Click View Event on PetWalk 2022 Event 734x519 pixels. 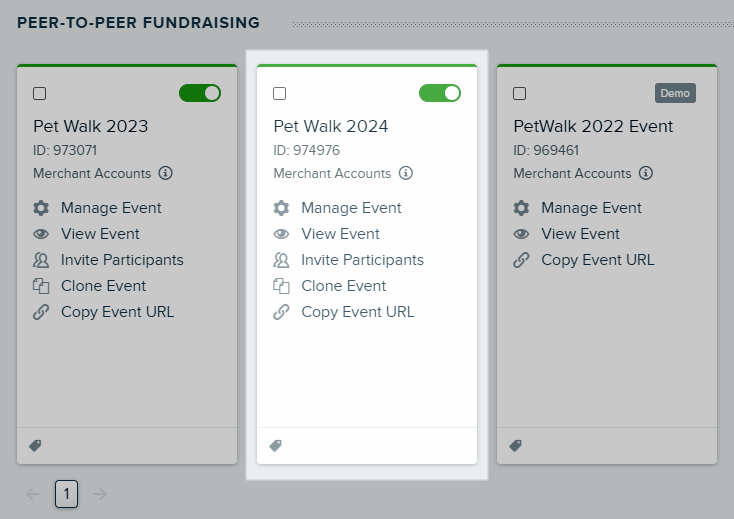(580, 234)
